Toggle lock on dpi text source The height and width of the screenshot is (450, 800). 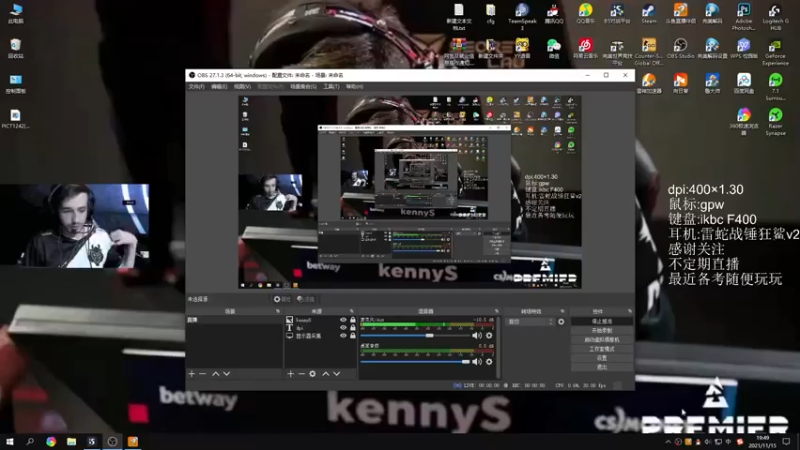pos(353,328)
